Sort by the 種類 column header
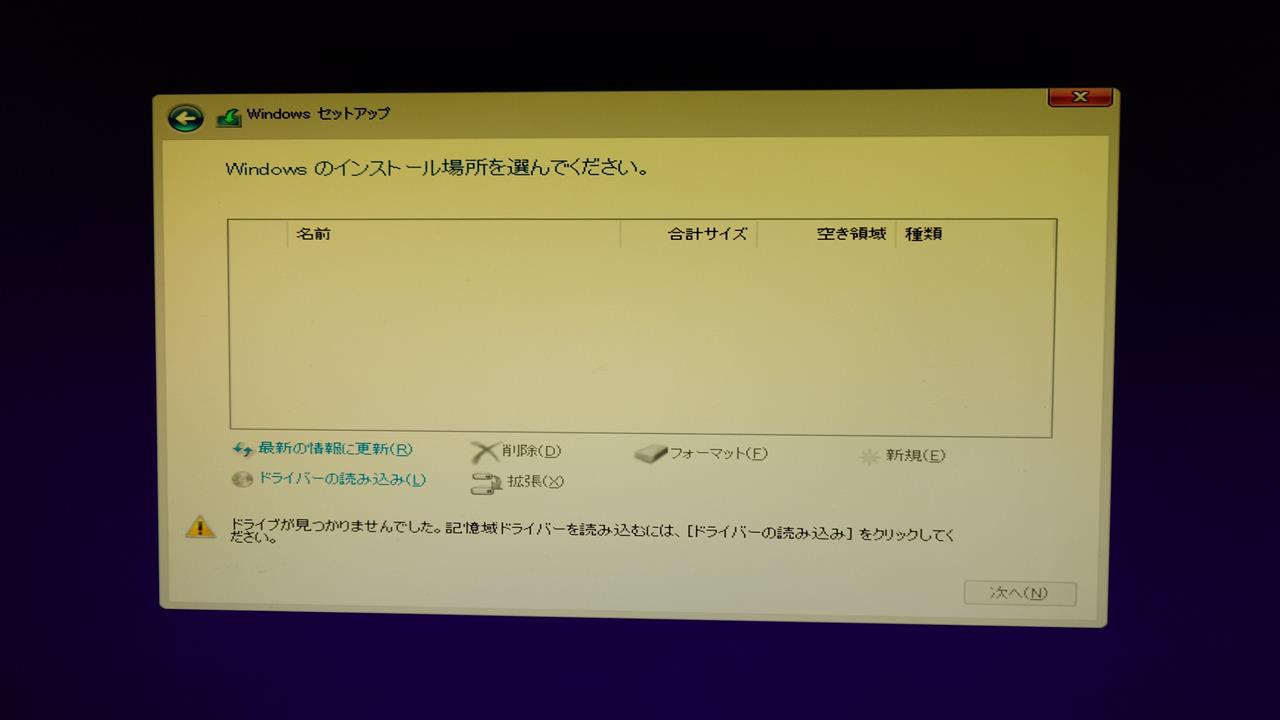This screenshot has width=1280, height=720. (975, 234)
